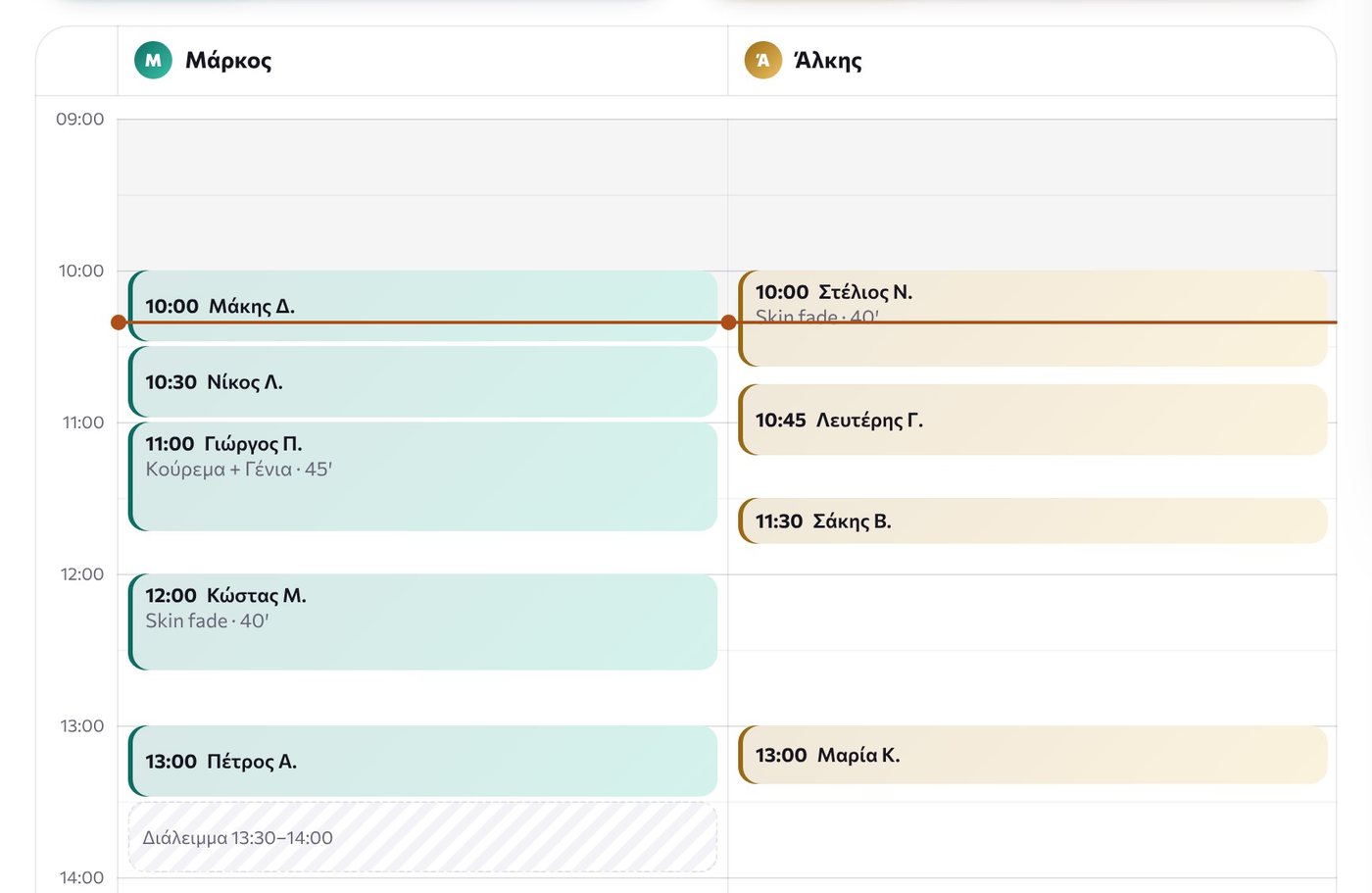Open 11:00 Γιώργος Π. appointment card
Image resolution: width=1372 pixels, height=893 pixels.
click(x=423, y=476)
